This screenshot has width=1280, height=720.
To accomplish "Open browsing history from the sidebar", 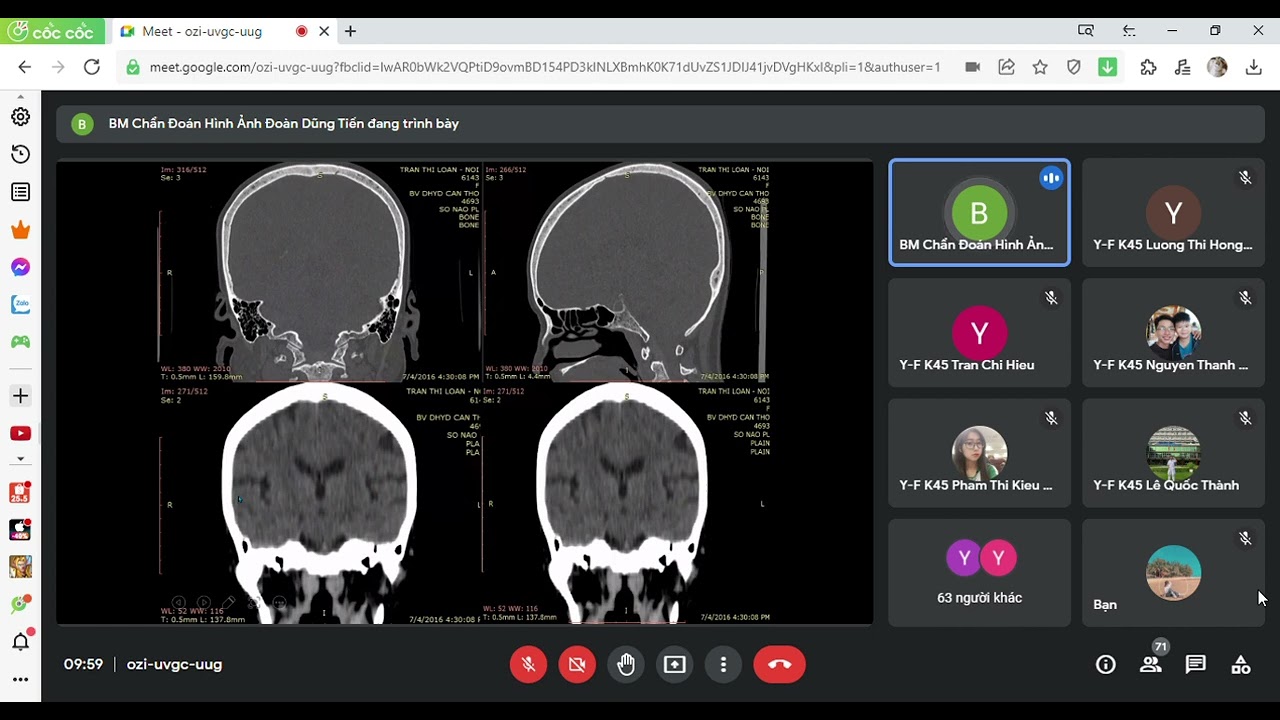I will coord(20,154).
